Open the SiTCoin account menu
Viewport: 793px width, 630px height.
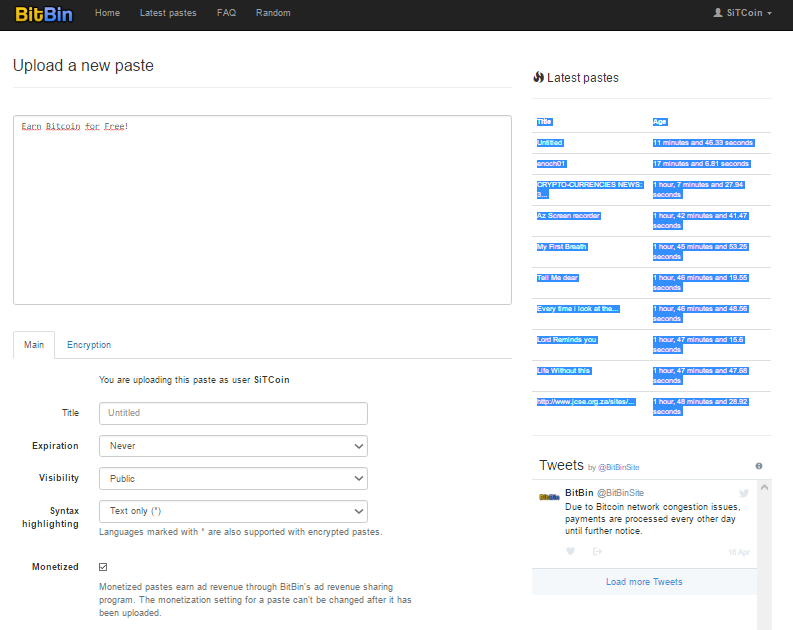pos(742,13)
